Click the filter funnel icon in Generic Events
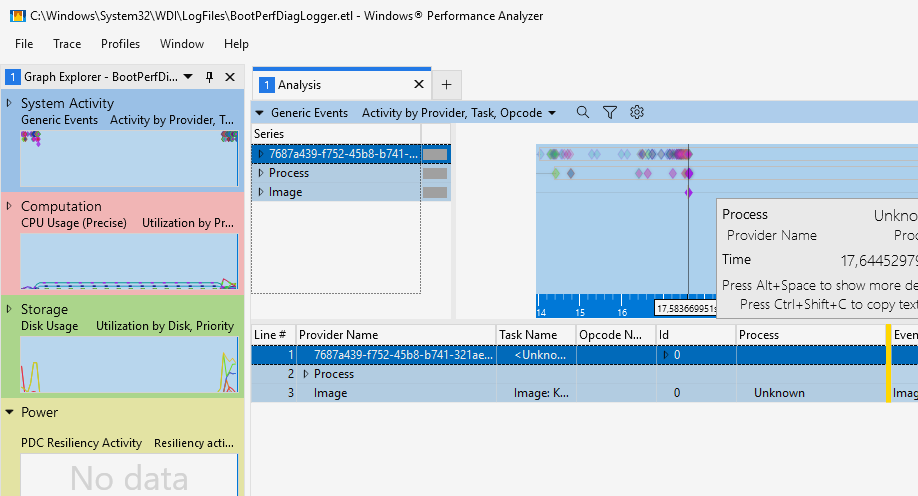Viewport: 918px width, 496px height. [x=609, y=112]
